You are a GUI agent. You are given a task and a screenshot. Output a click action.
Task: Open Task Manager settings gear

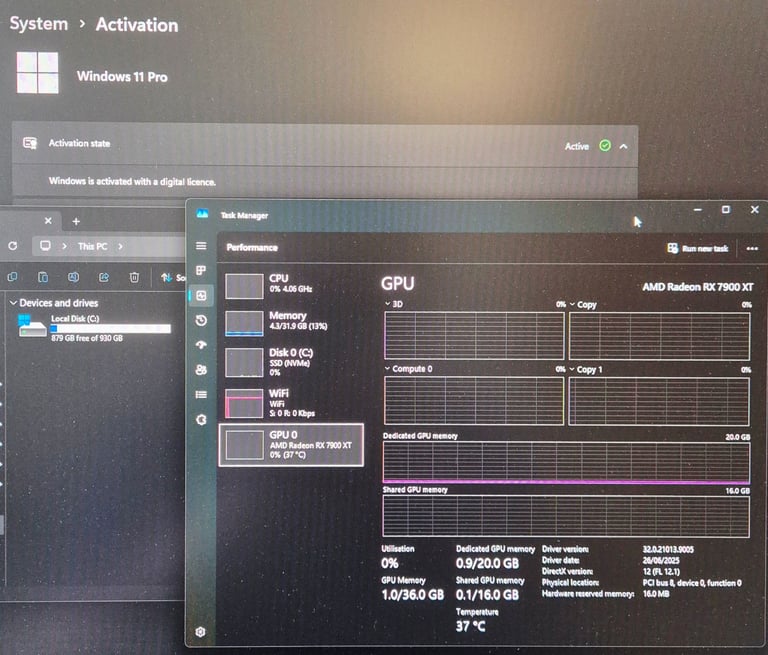[x=200, y=632]
